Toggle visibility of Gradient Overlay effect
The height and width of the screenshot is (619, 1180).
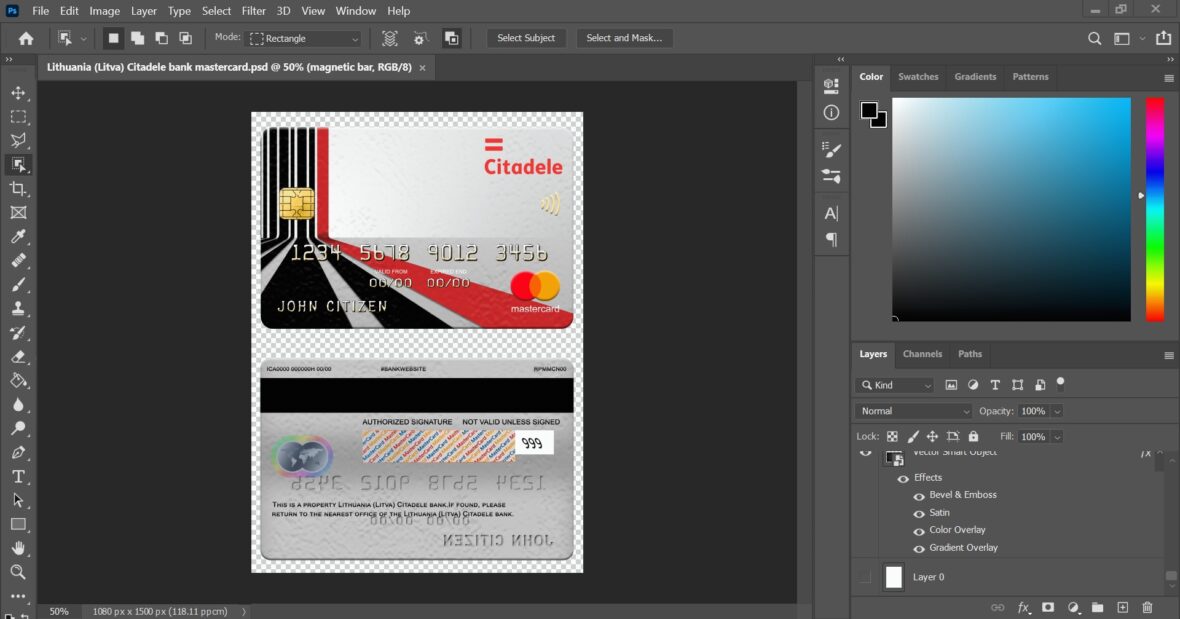918,547
